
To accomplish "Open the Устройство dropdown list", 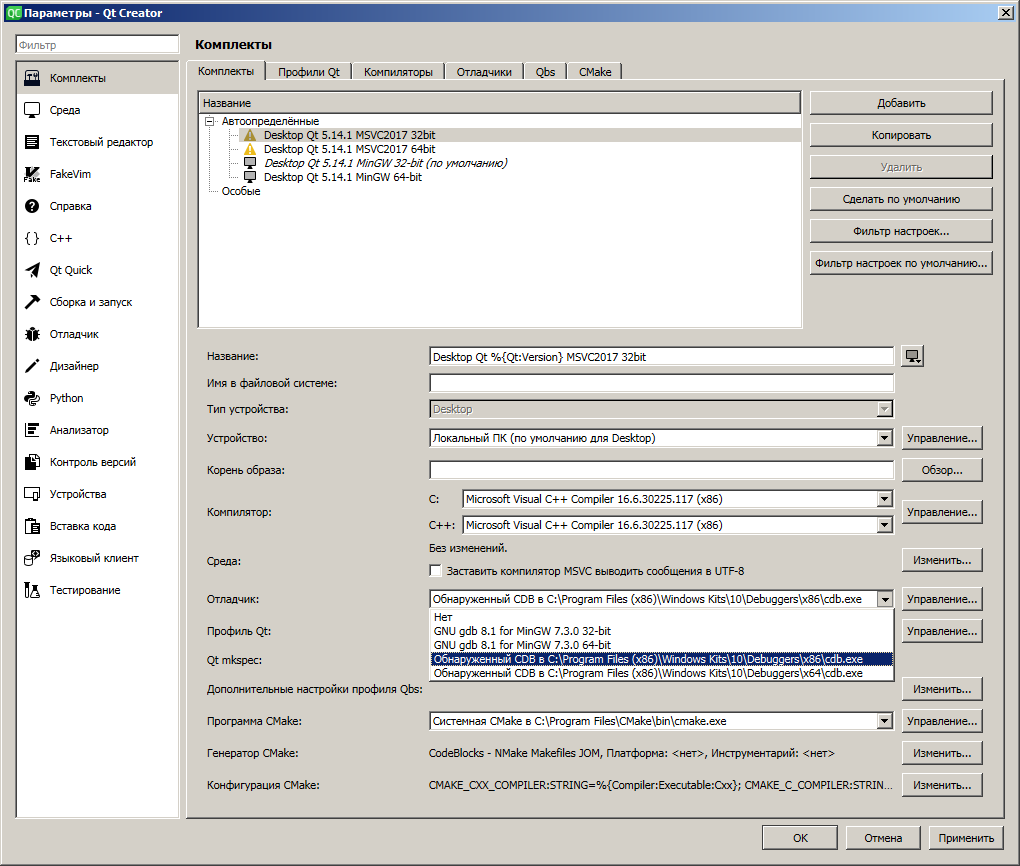I will pos(661,438).
